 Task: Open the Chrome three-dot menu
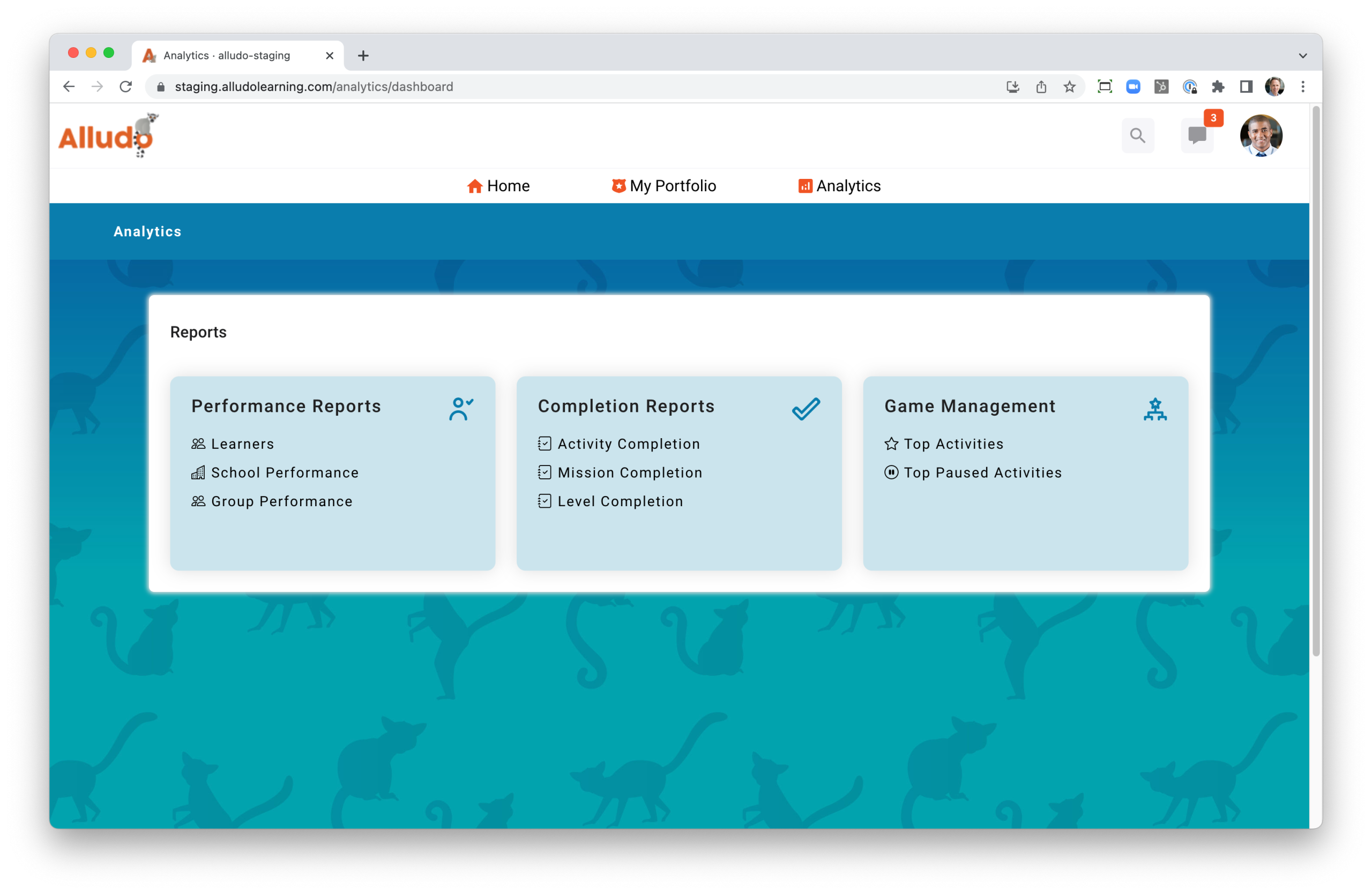(x=1303, y=86)
